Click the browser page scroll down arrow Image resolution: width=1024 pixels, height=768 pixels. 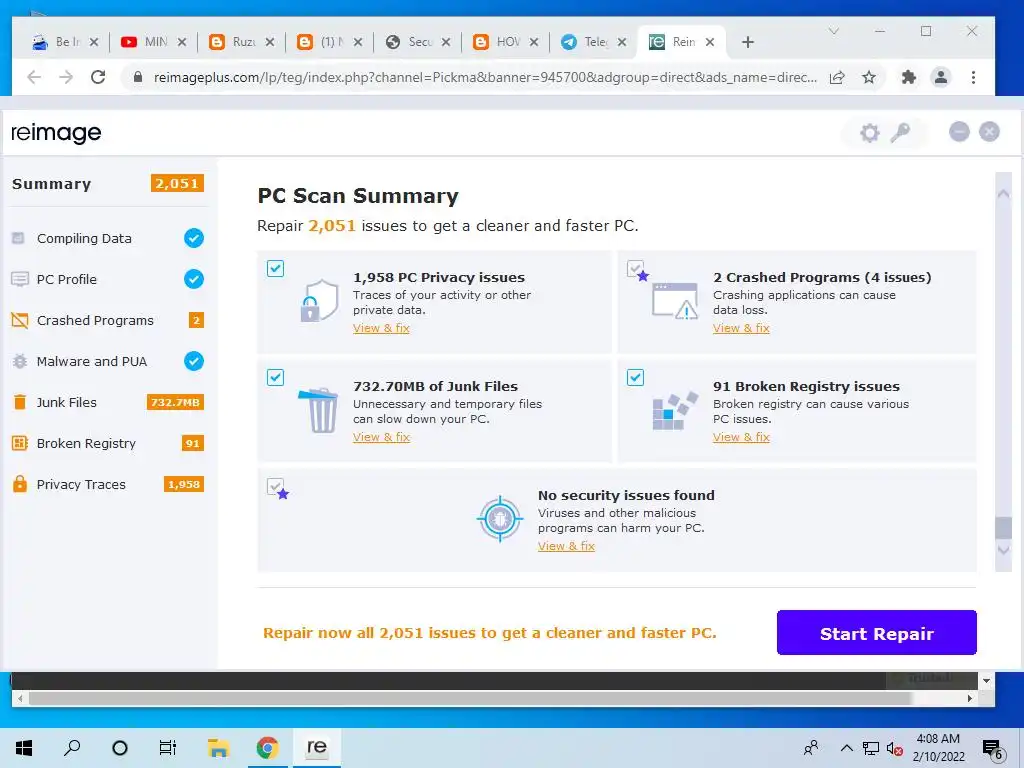[x=986, y=680]
